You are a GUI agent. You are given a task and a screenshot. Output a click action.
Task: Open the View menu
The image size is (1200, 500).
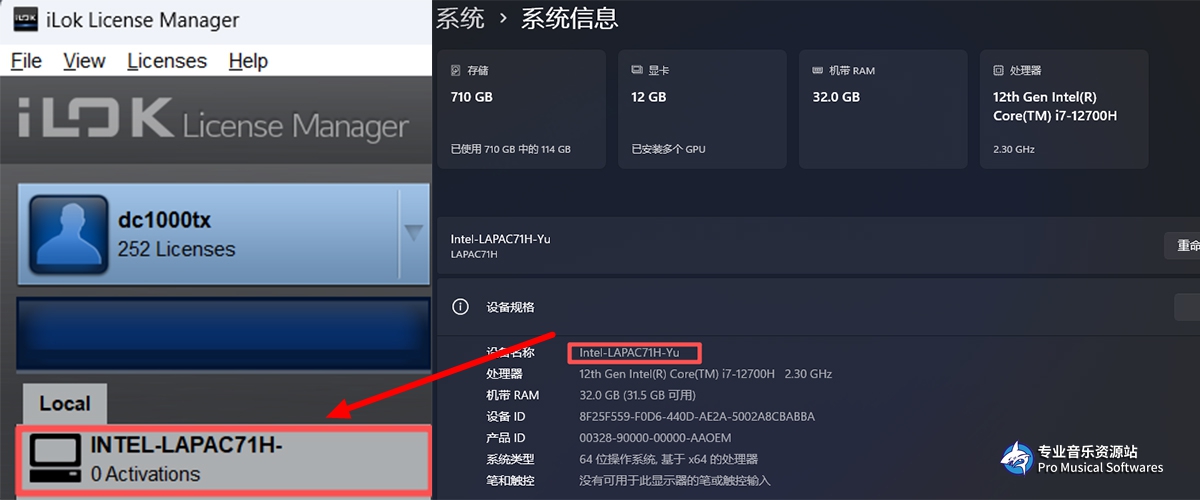(x=84, y=61)
